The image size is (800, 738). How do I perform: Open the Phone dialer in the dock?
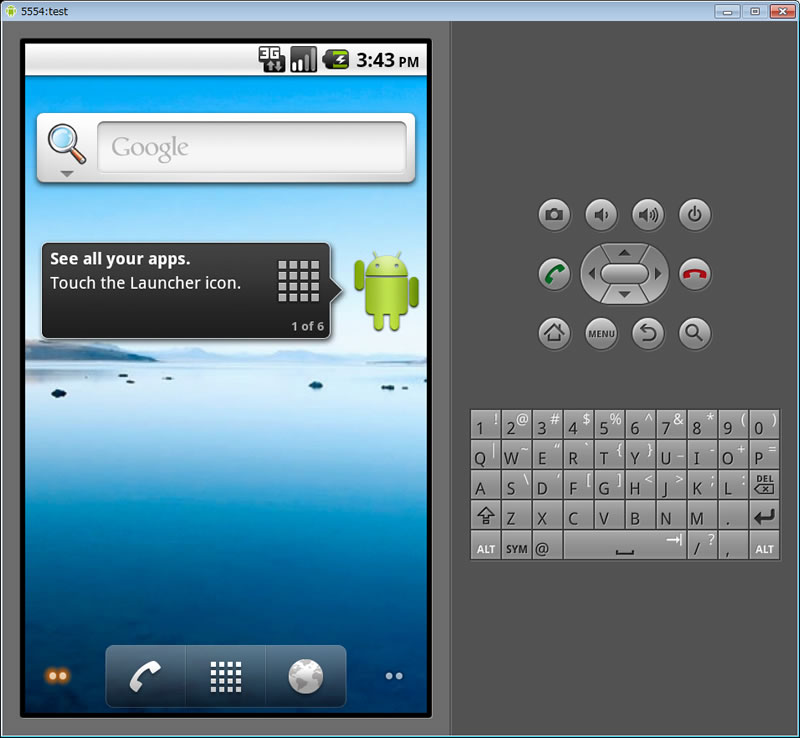pyautogui.click(x=146, y=677)
